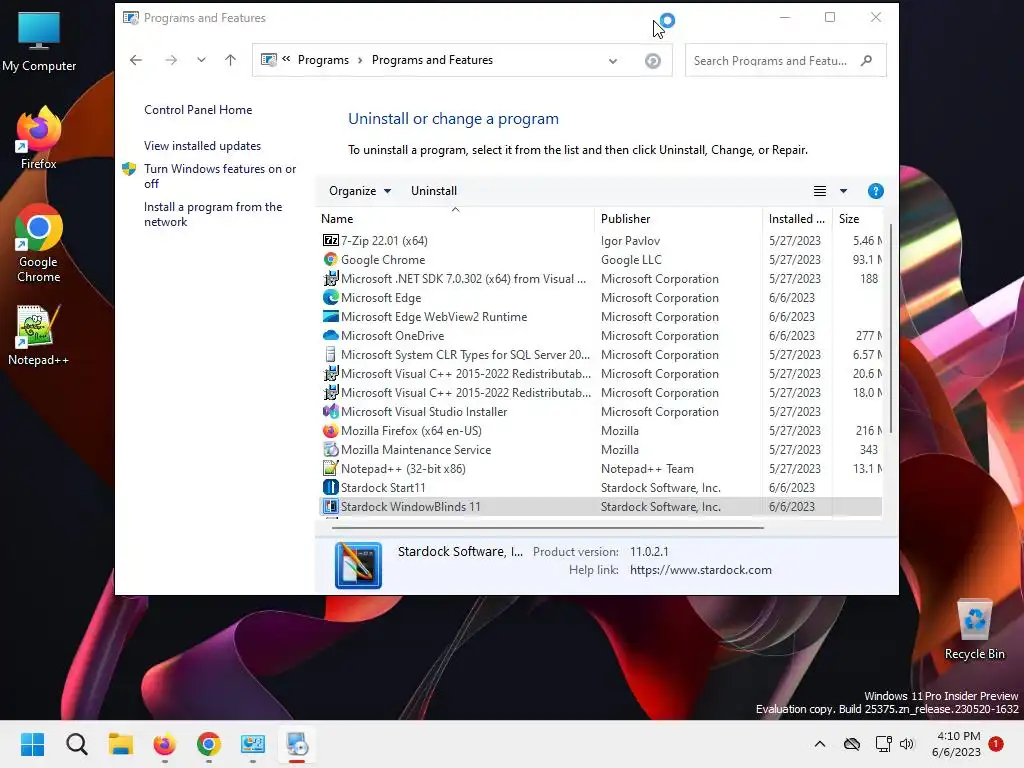
Task: Click Programs and Features breadcrumb
Action: pyautogui.click(x=432, y=60)
